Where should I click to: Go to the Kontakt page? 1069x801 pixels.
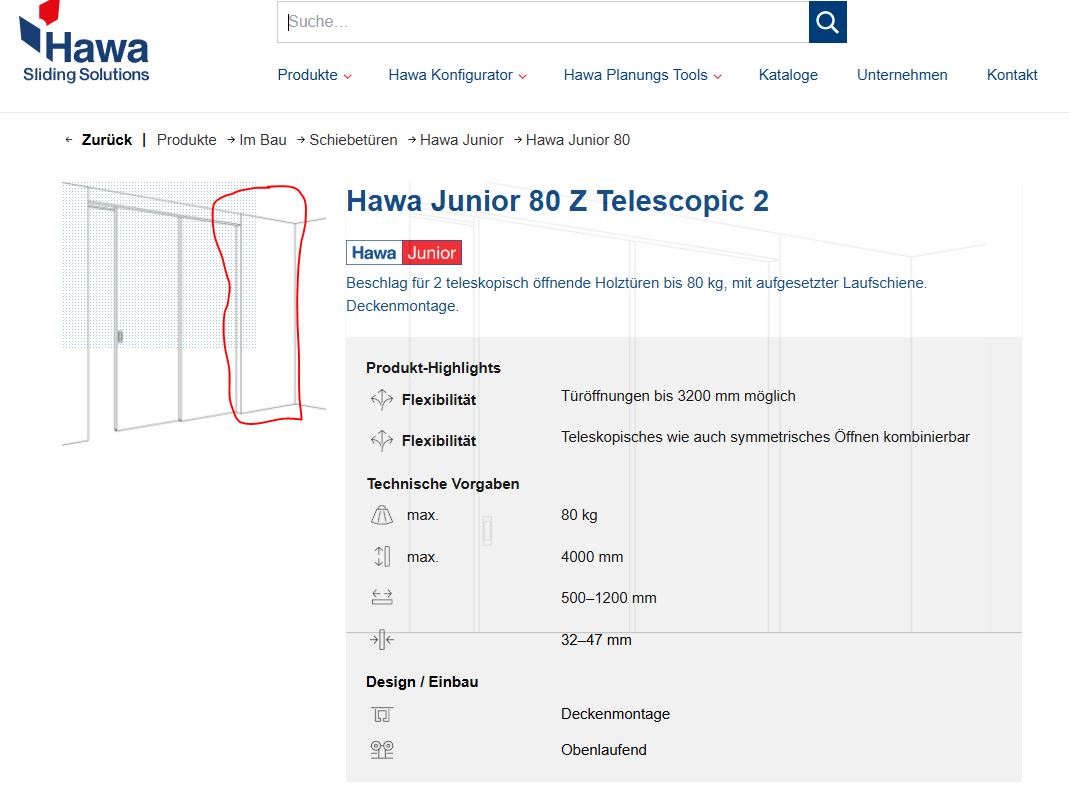click(x=1012, y=75)
